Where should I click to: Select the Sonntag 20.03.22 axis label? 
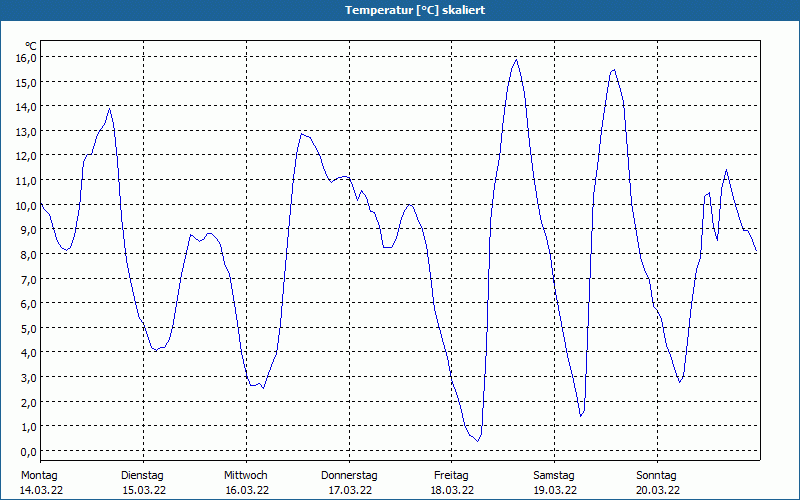click(x=657, y=483)
